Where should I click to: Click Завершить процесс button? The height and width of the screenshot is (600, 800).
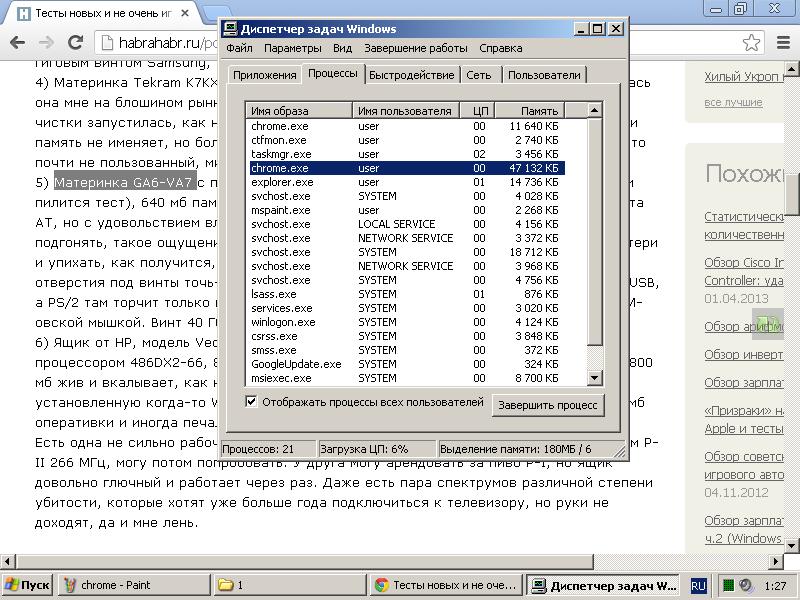click(547, 405)
